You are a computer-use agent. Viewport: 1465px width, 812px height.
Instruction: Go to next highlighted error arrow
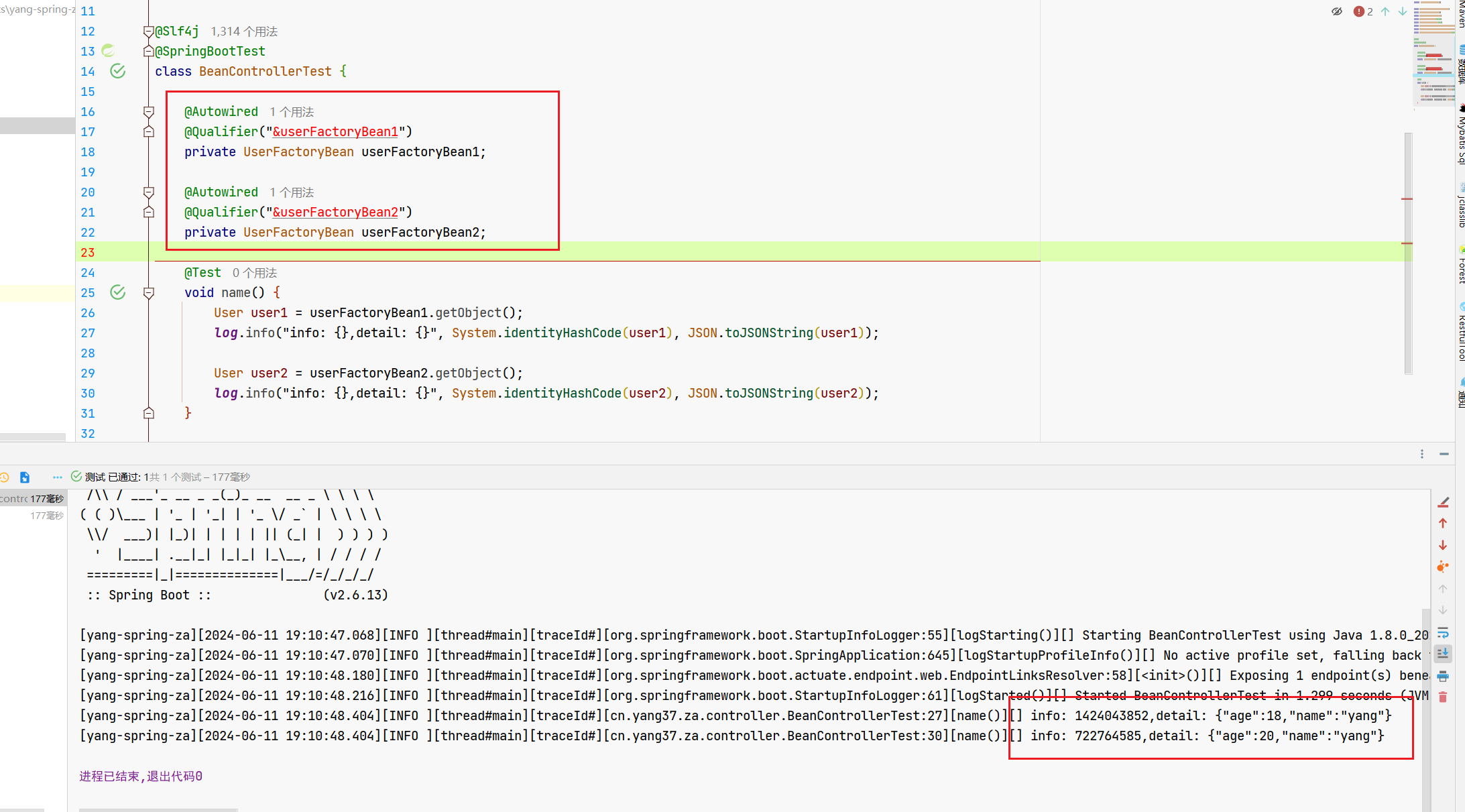tap(1403, 11)
